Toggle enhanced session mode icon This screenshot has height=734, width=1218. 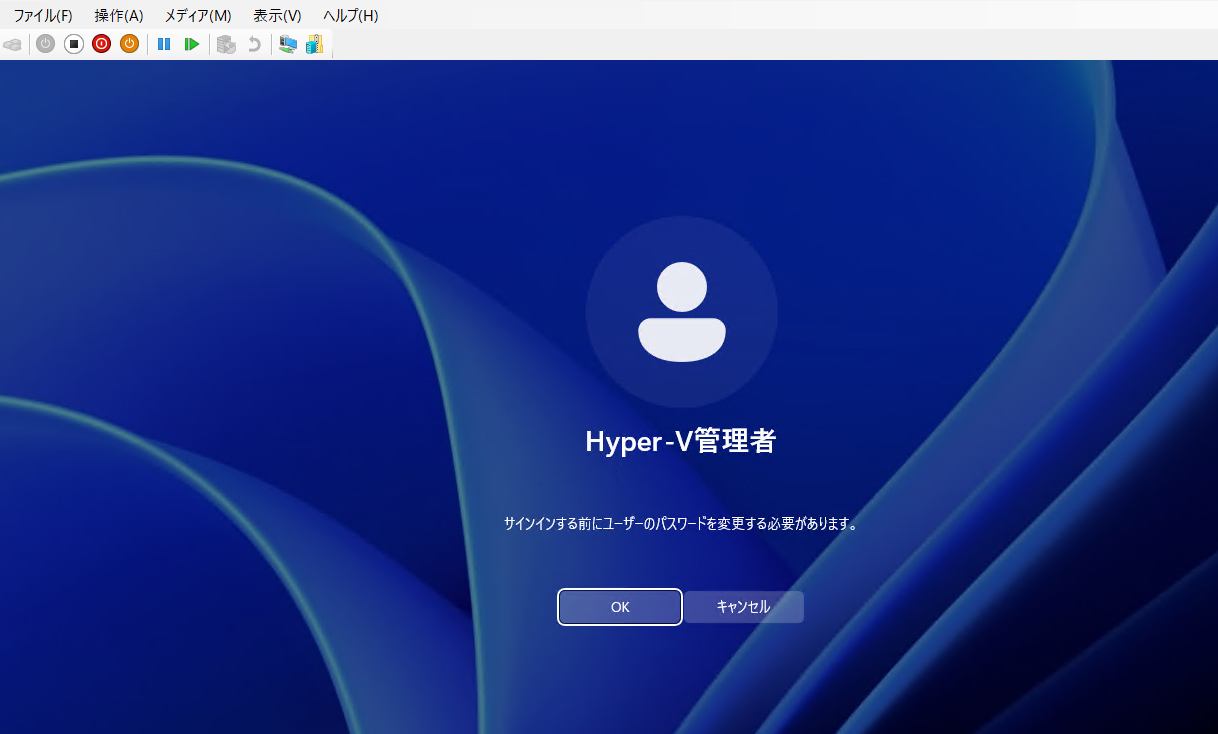pyautogui.click(x=288, y=44)
